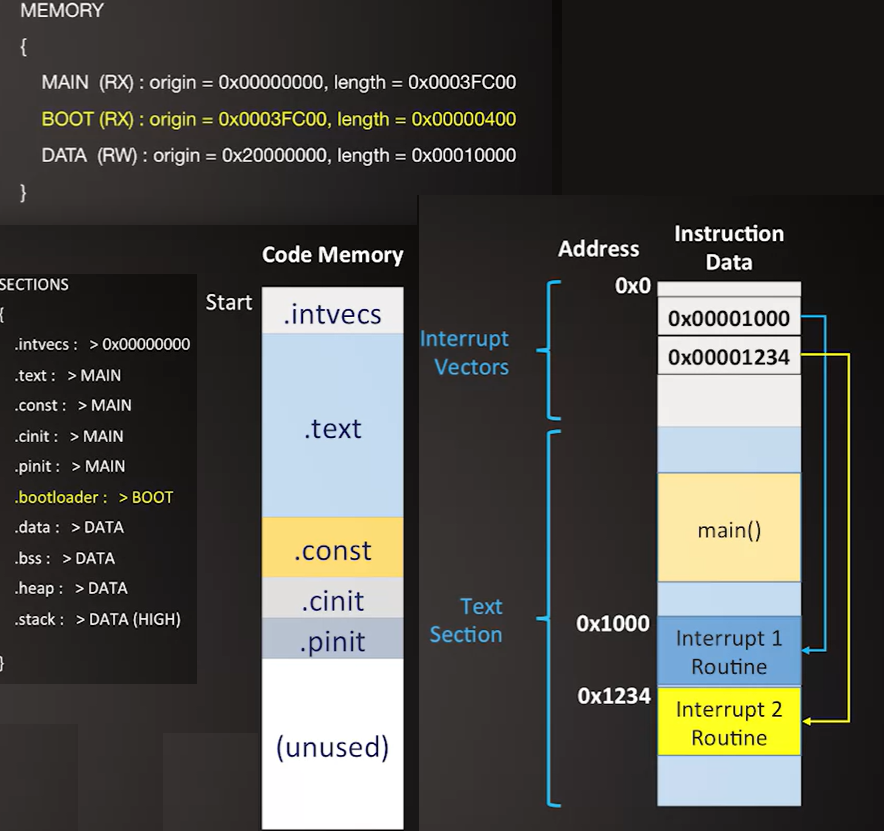Click the '.pinit : > MAIN' line
Screen dimensions: 884x831
(70, 466)
